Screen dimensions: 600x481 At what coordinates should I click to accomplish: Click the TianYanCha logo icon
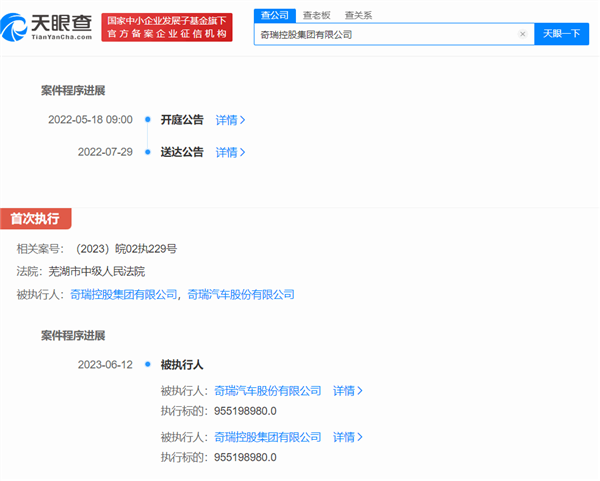pyautogui.click(x=13, y=28)
